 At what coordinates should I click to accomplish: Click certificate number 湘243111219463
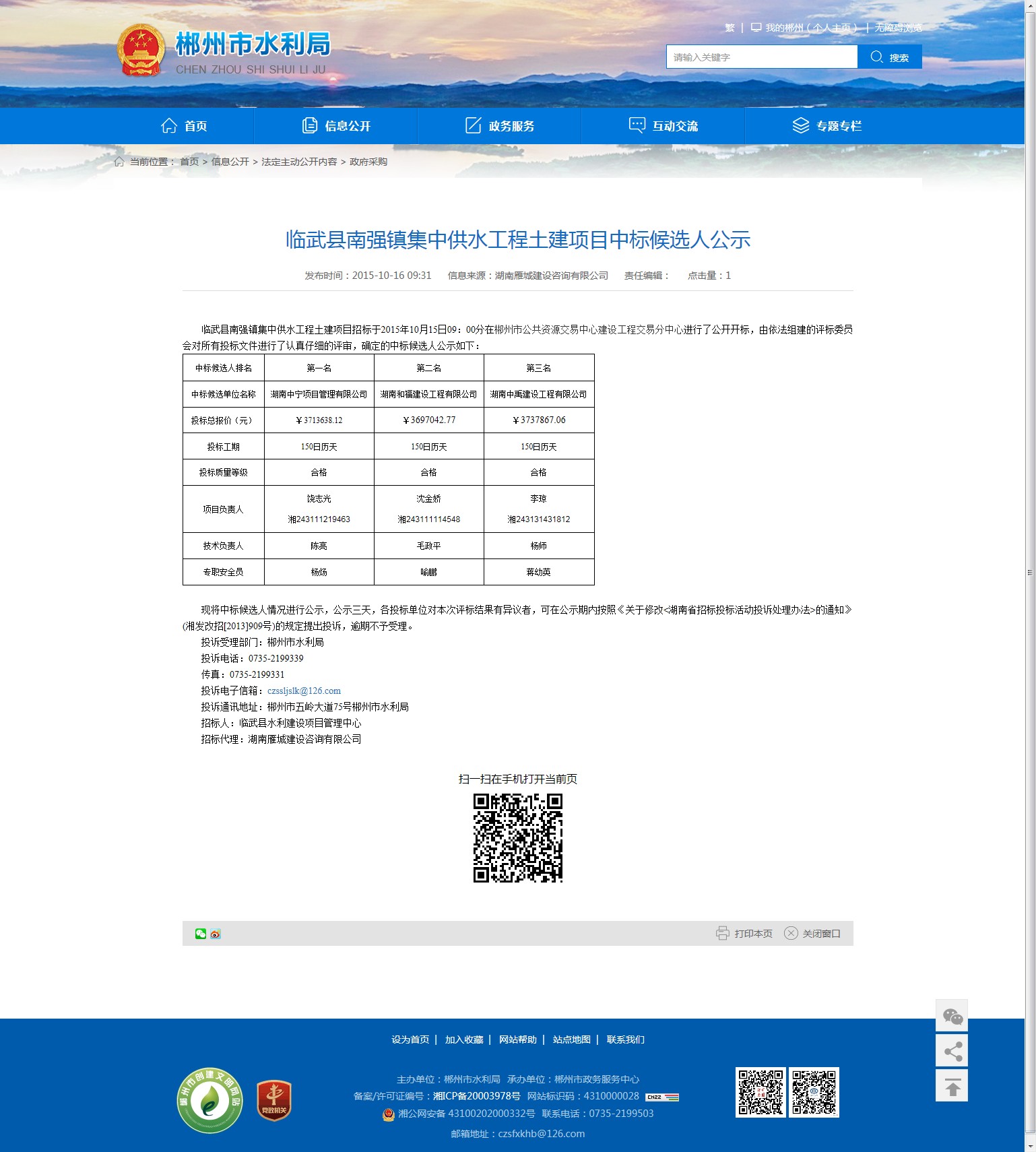coord(319,519)
